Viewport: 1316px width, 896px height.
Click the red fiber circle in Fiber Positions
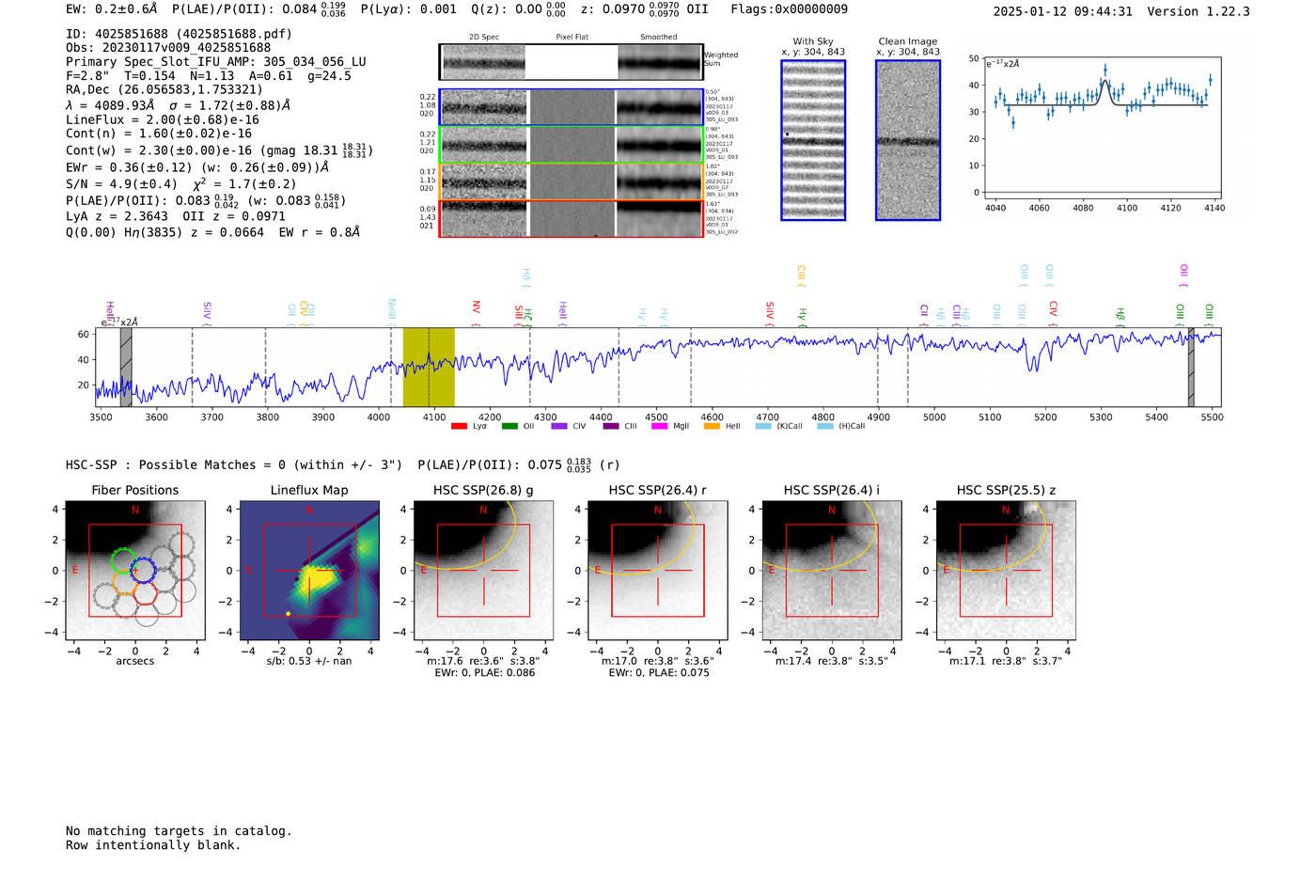tap(145, 593)
